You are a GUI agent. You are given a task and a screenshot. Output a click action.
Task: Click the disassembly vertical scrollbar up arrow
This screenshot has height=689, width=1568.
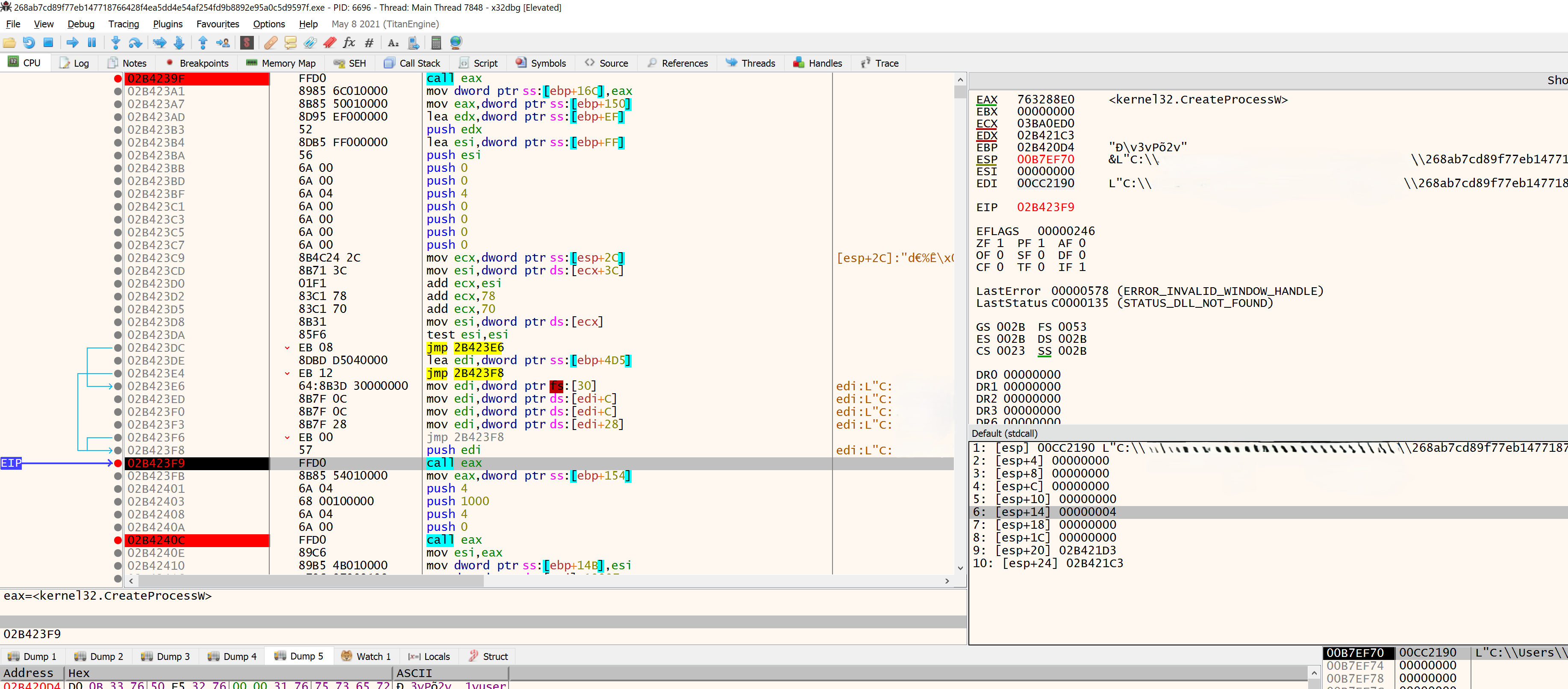tap(960, 80)
